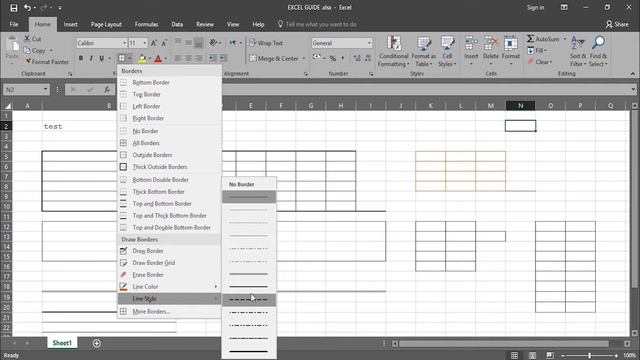Screen dimensions: 640x360
Task: Expand the Line Color submenu
Action: [x=169, y=287]
